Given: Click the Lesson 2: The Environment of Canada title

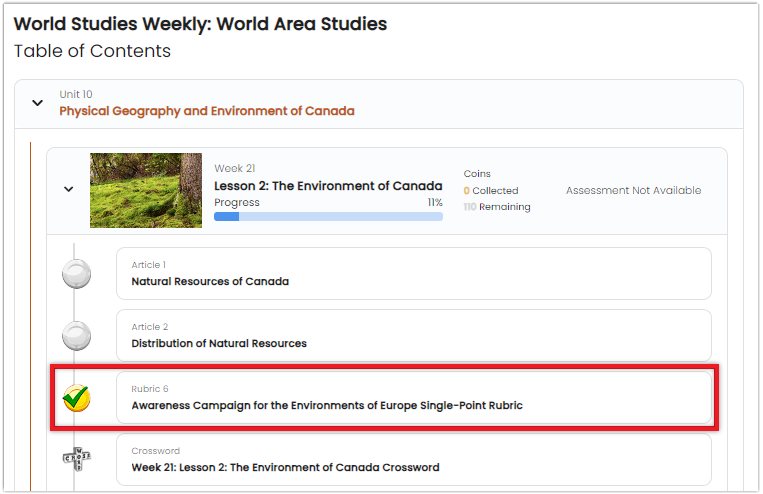Looking at the screenshot, I should pos(328,186).
